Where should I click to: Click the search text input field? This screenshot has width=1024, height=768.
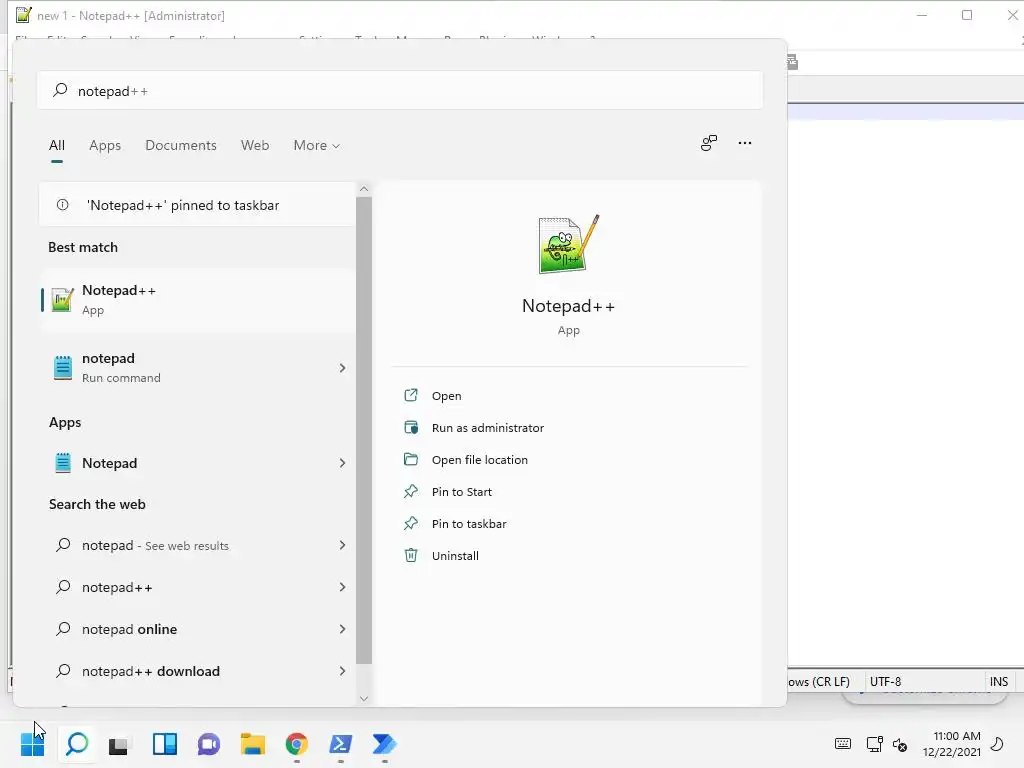point(400,91)
